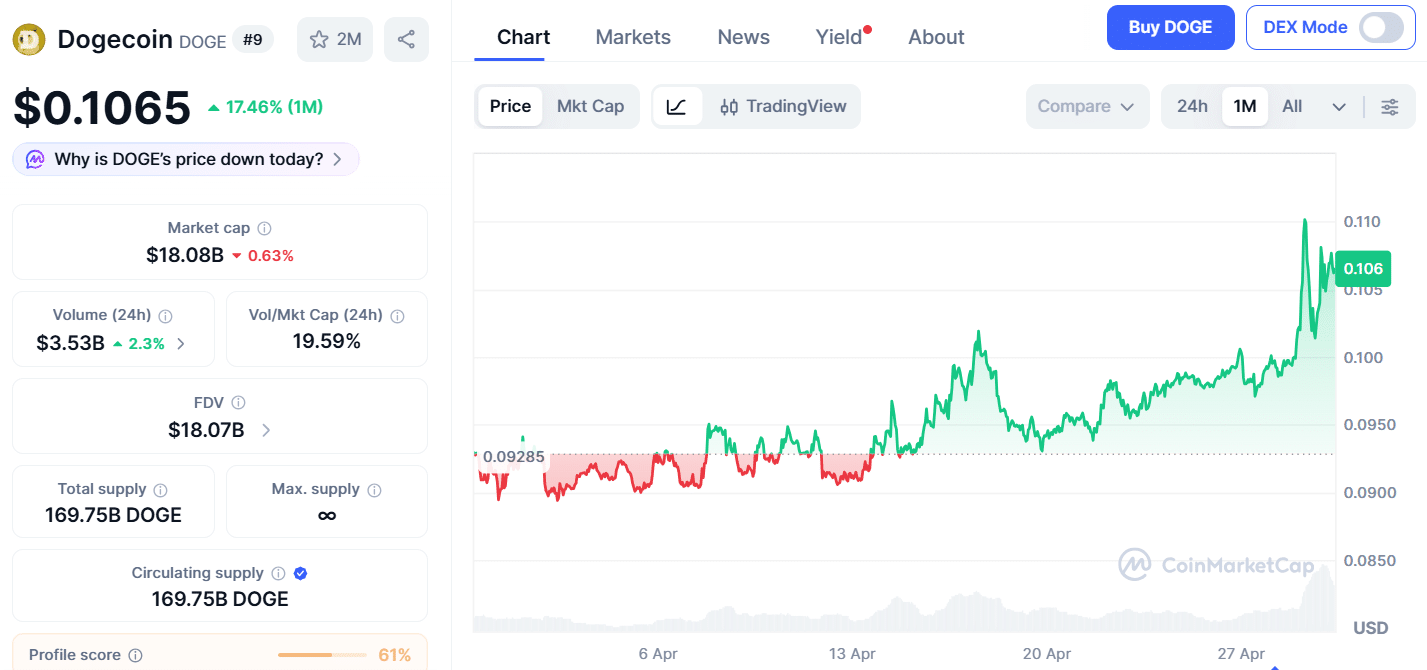Screen dimensions: 1427x670
Task: Switch to the Markets tab
Action: click(633, 37)
